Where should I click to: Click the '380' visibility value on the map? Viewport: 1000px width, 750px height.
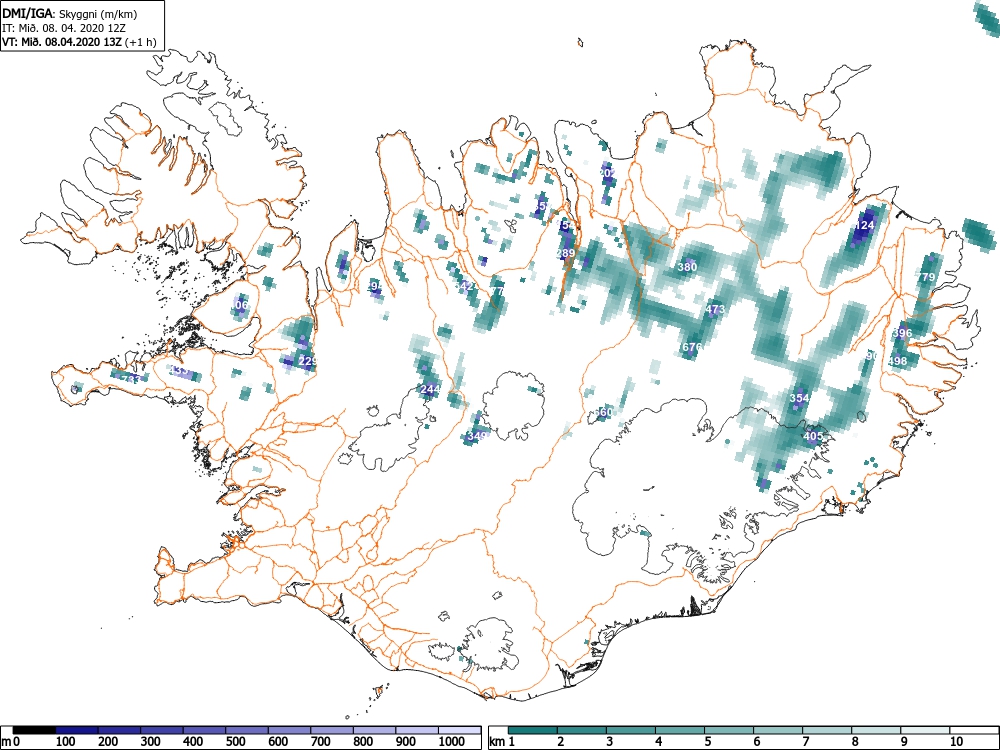(687, 267)
